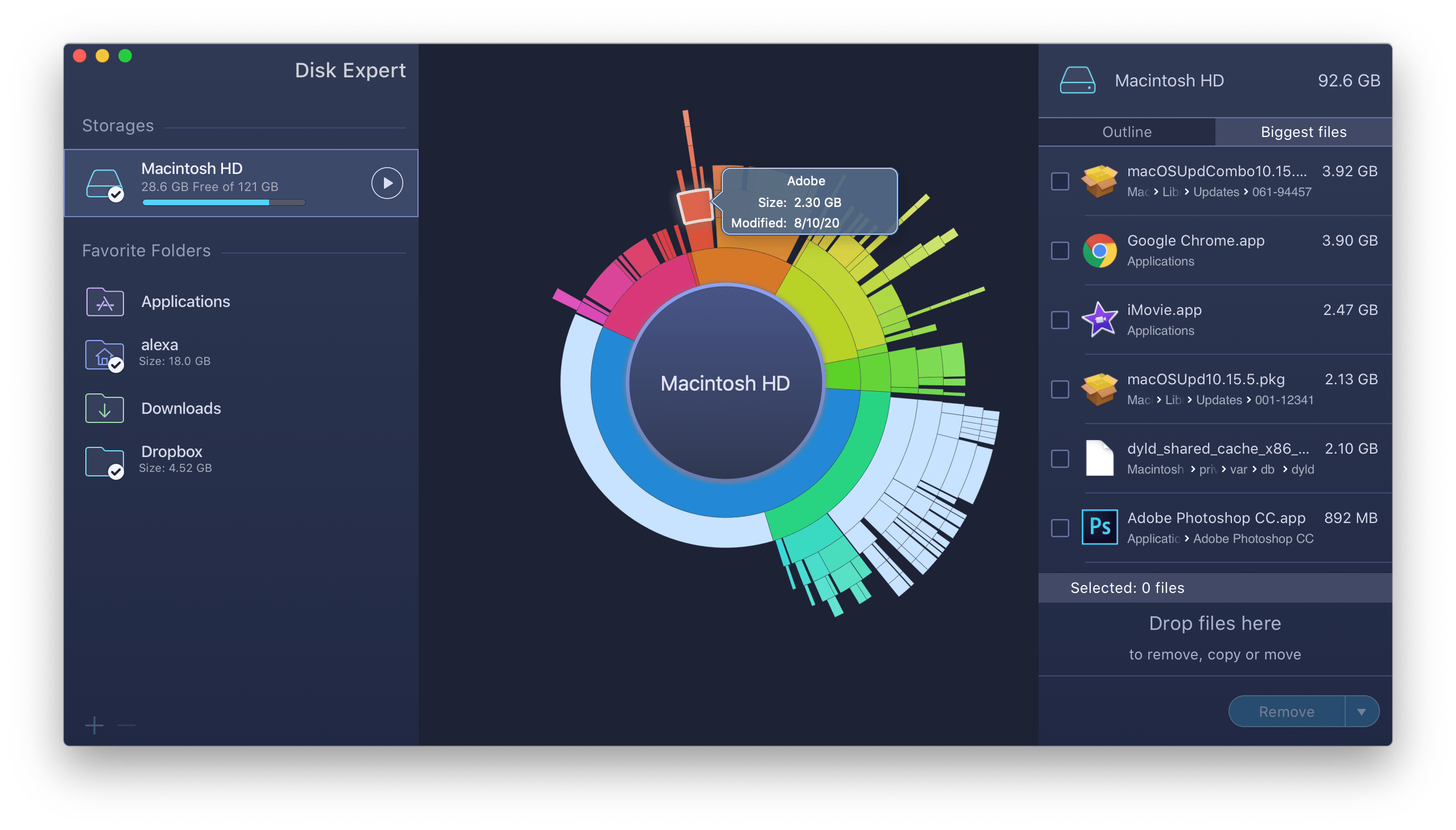Click the Add storage plus button

coord(94,725)
